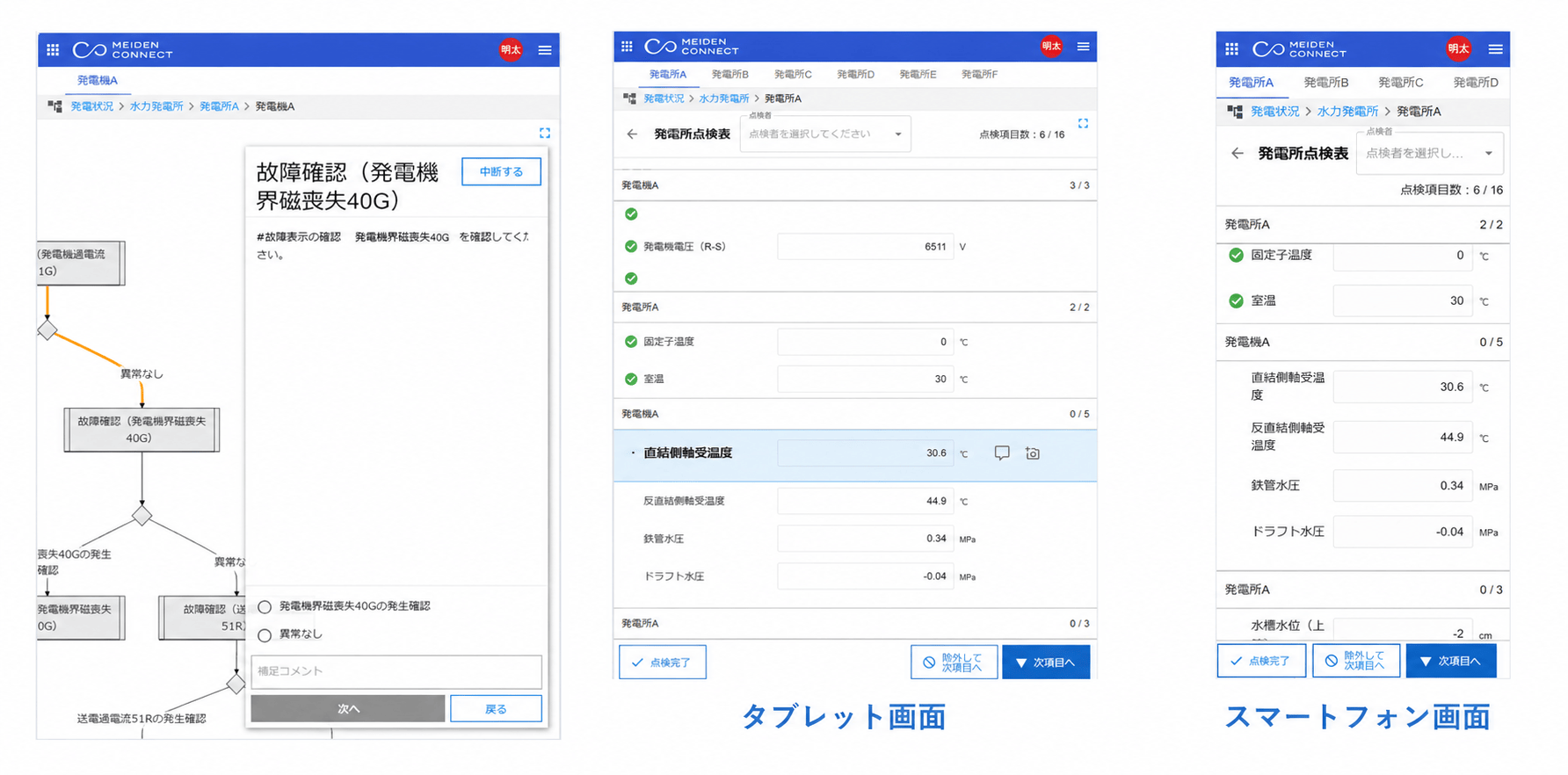
Task: Select radio option 異常なし
Action: click(x=265, y=635)
